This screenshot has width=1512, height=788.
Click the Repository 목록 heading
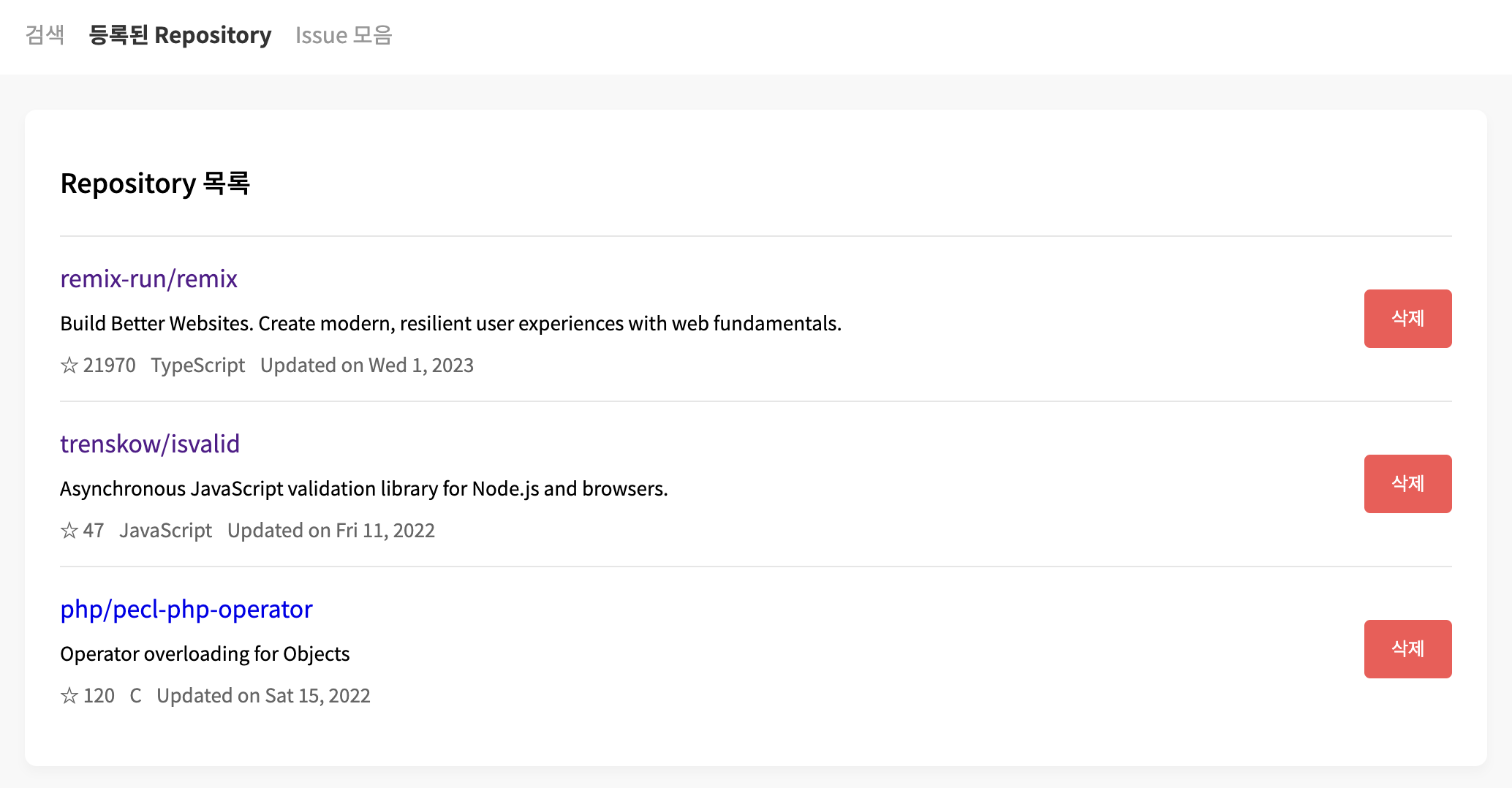(155, 183)
